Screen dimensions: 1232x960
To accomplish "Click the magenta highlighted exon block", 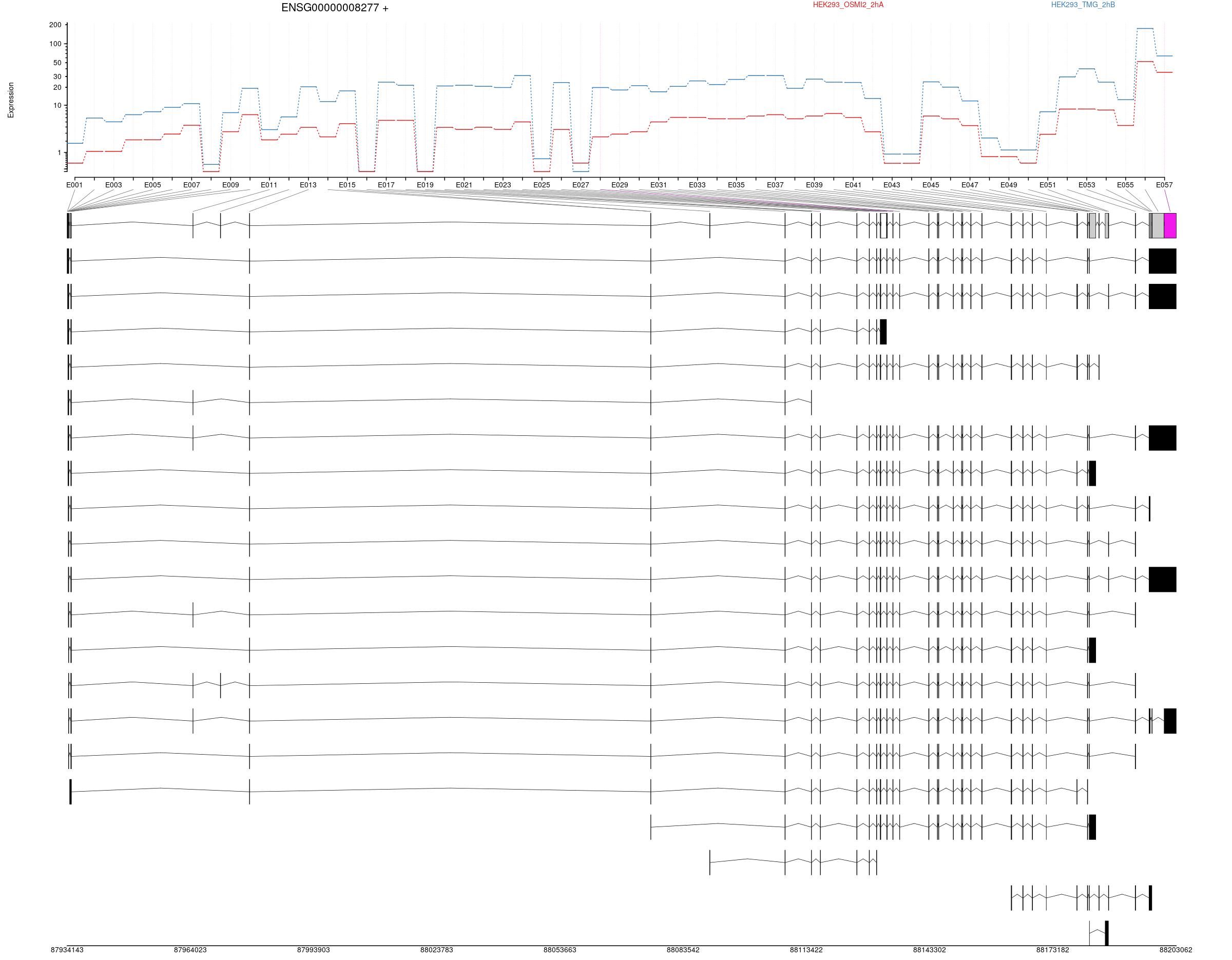I will tap(1170, 225).
